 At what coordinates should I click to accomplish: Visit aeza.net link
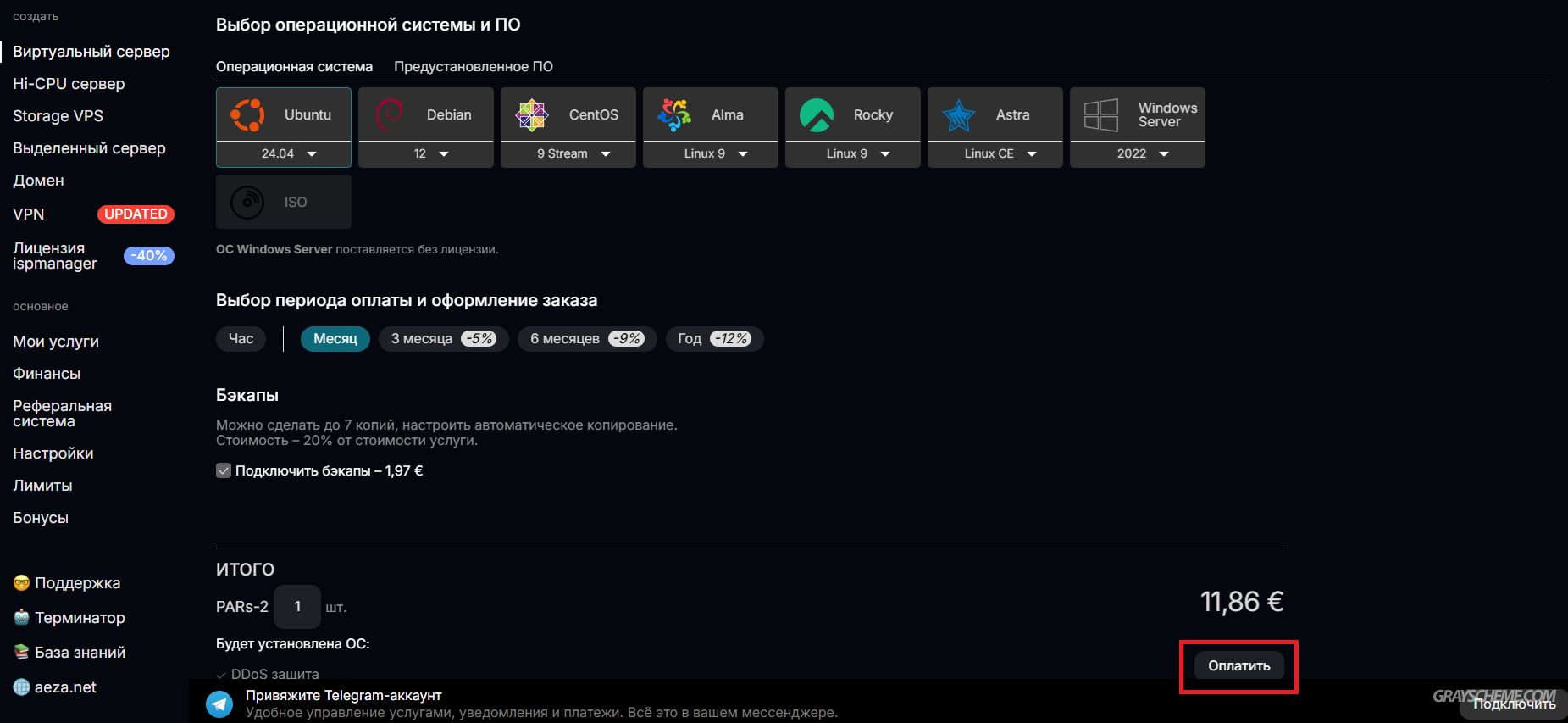point(65,687)
